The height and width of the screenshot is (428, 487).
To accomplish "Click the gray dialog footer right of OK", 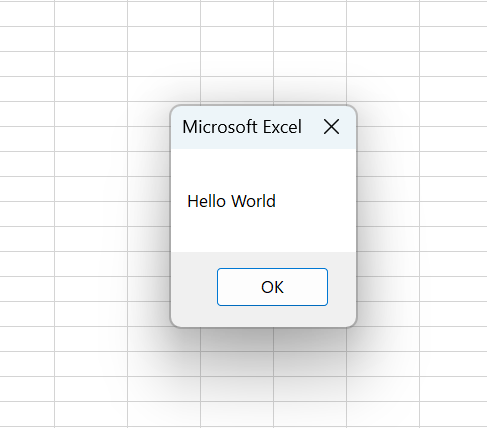I will tap(342, 289).
